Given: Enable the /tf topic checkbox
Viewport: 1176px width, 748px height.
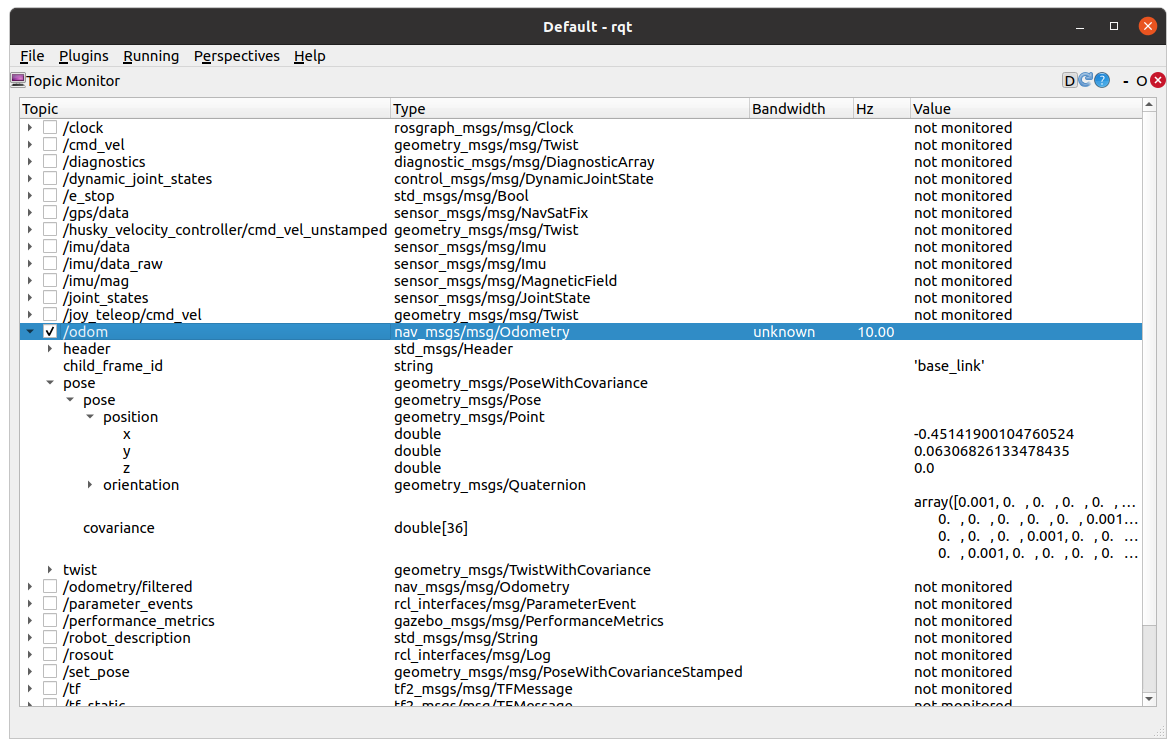Looking at the screenshot, I should click(x=50, y=689).
